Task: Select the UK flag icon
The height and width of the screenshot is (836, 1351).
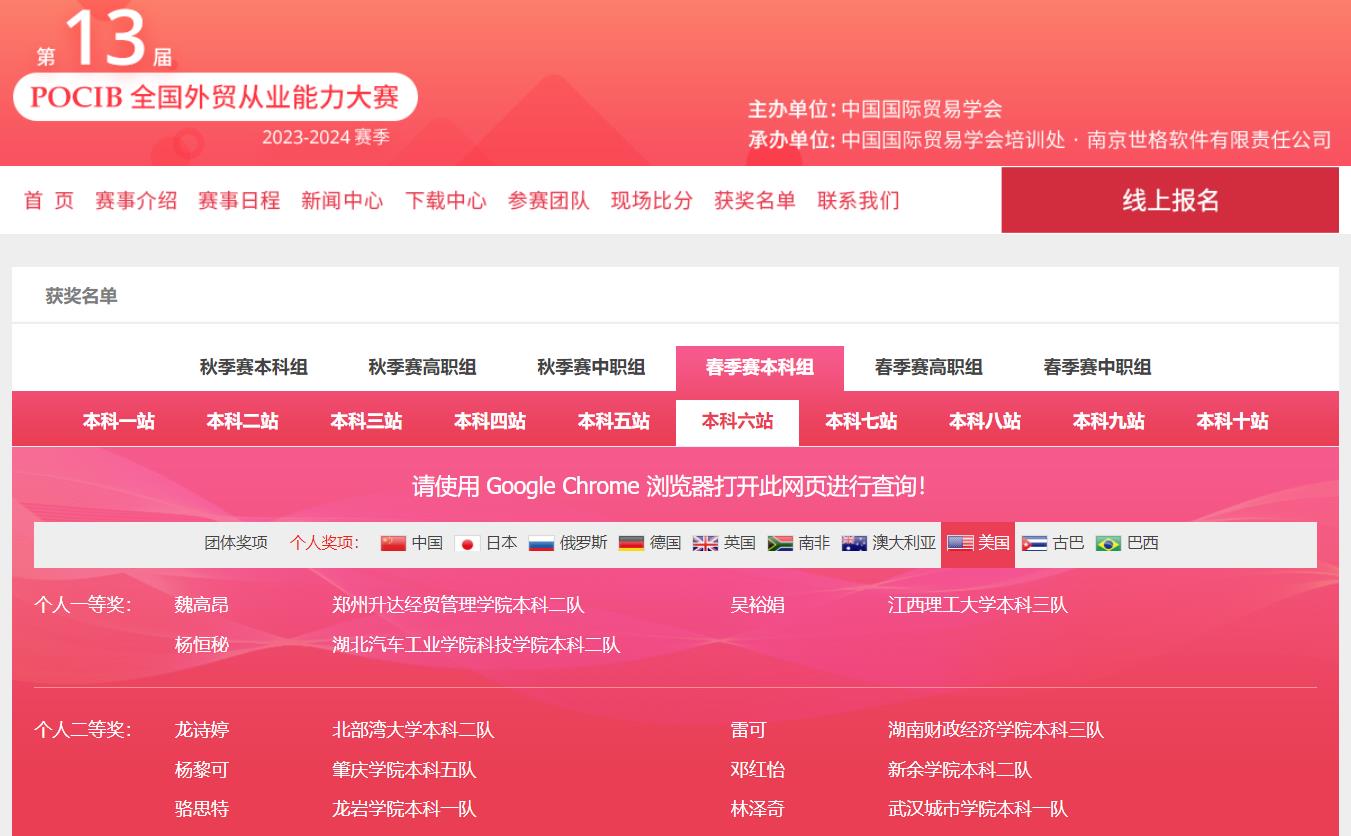Action: tap(705, 543)
